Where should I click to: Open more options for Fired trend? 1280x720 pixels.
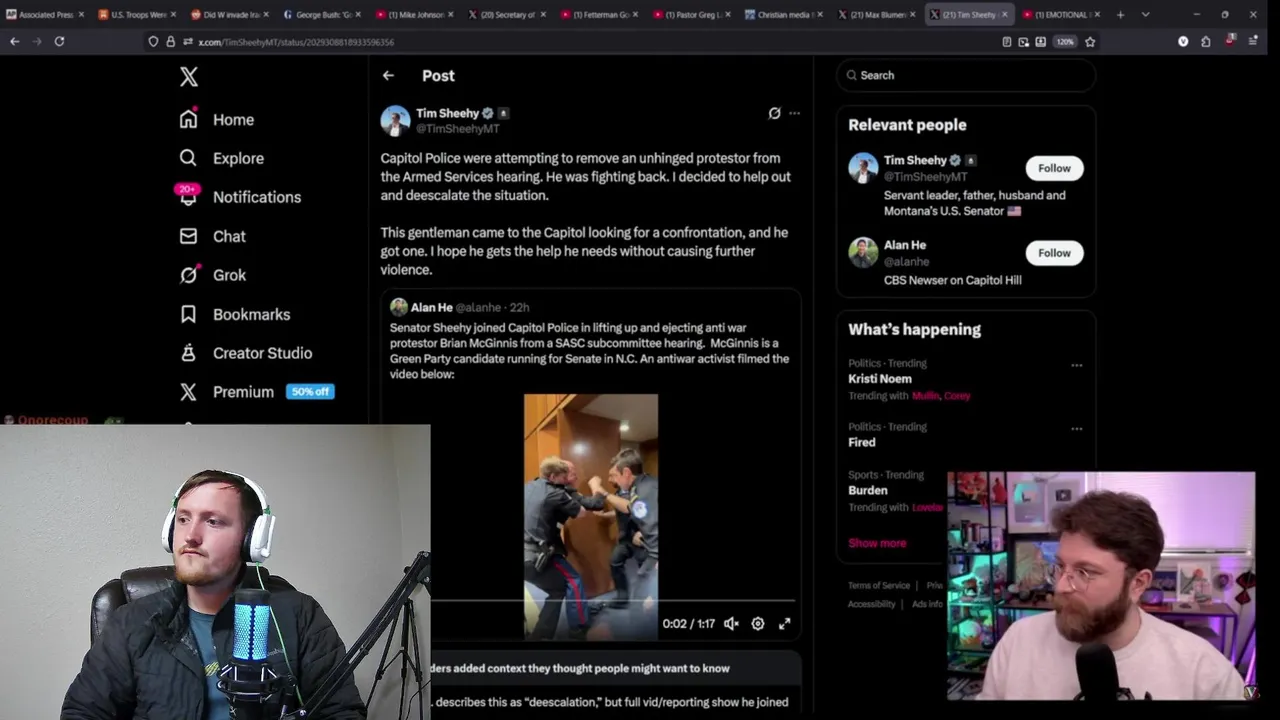(1077, 428)
